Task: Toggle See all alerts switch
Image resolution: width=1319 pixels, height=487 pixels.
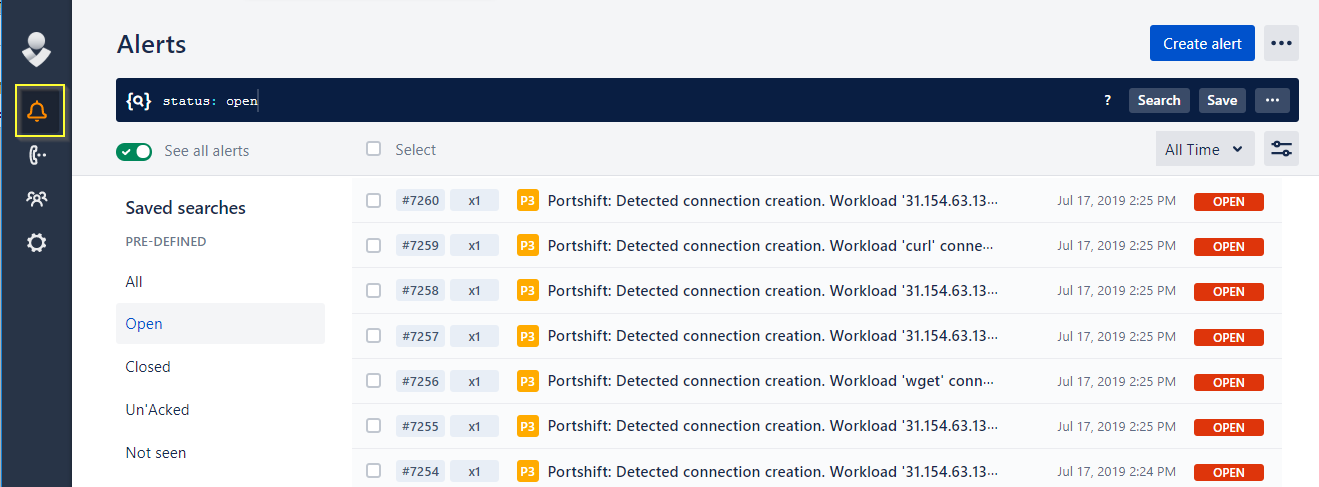Action: tap(134, 151)
